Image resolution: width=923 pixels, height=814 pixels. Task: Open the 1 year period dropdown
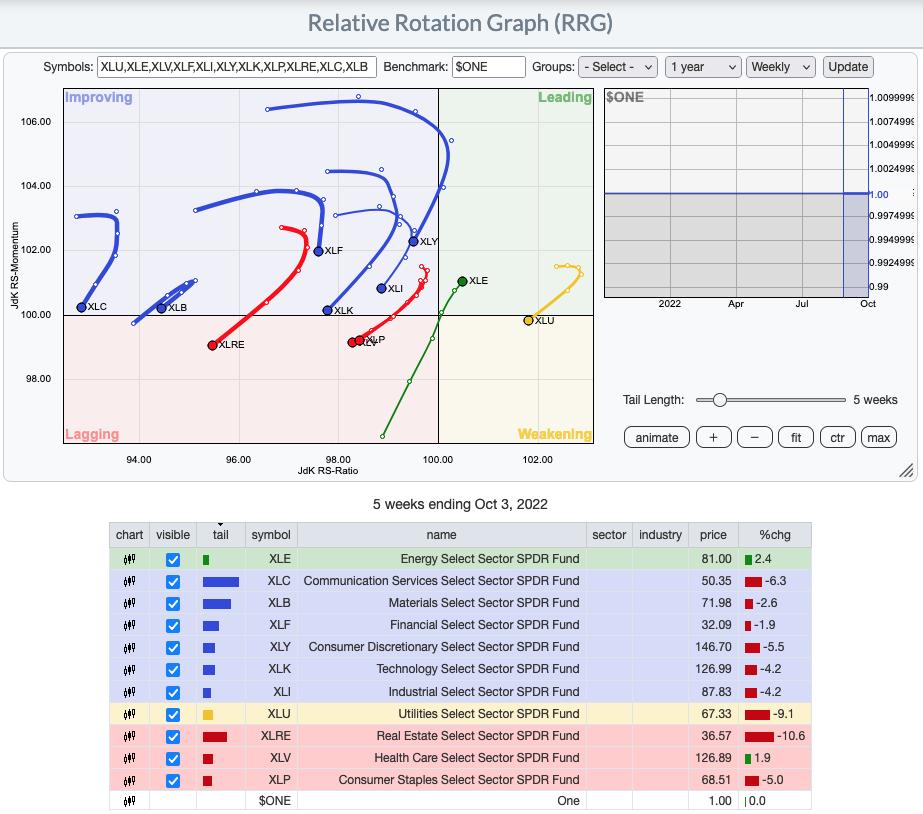pyautogui.click(x=703, y=67)
